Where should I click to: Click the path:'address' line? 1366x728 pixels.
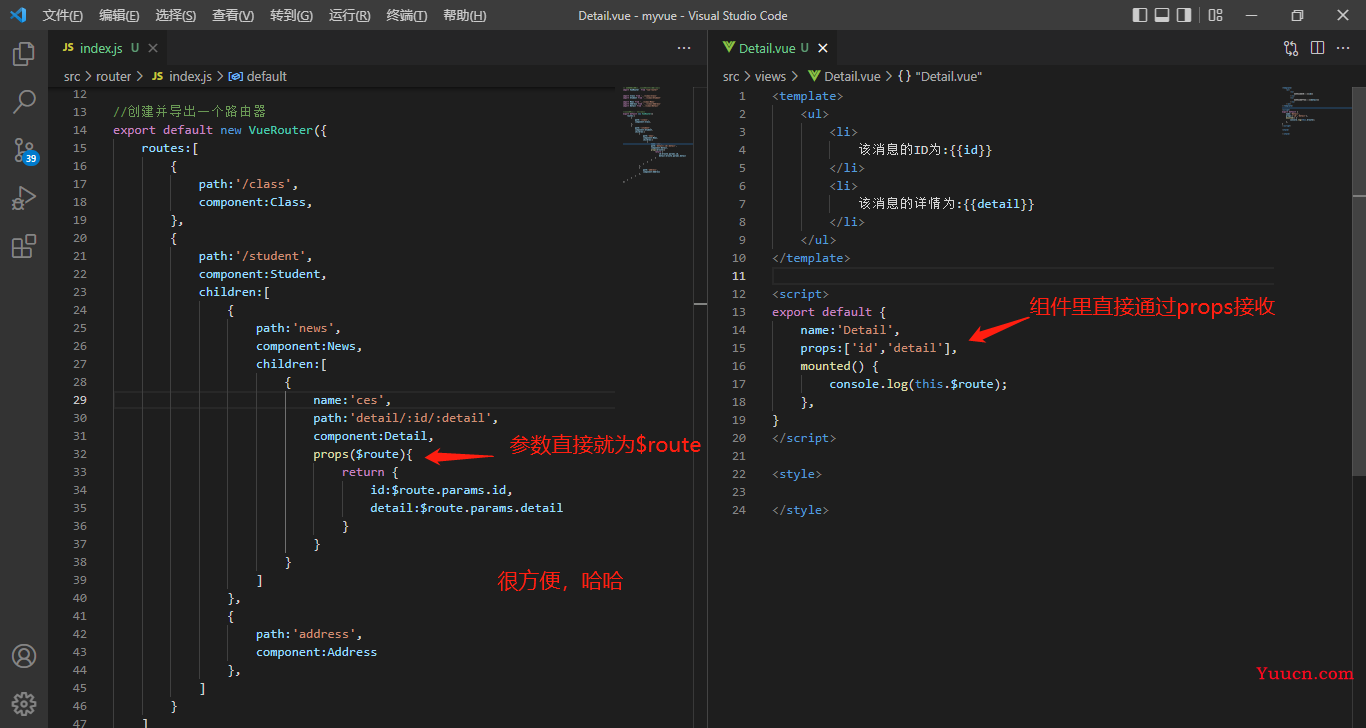(x=309, y=634)
